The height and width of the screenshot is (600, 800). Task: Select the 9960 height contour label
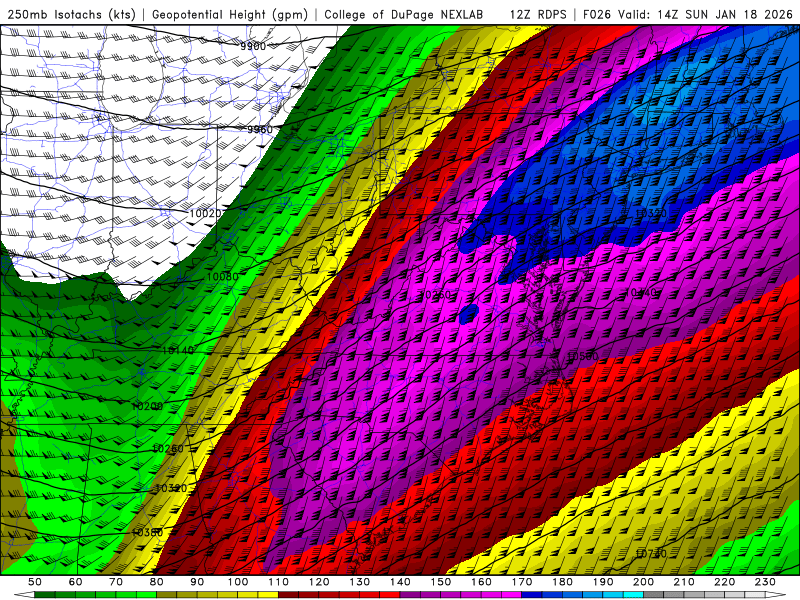260,130
